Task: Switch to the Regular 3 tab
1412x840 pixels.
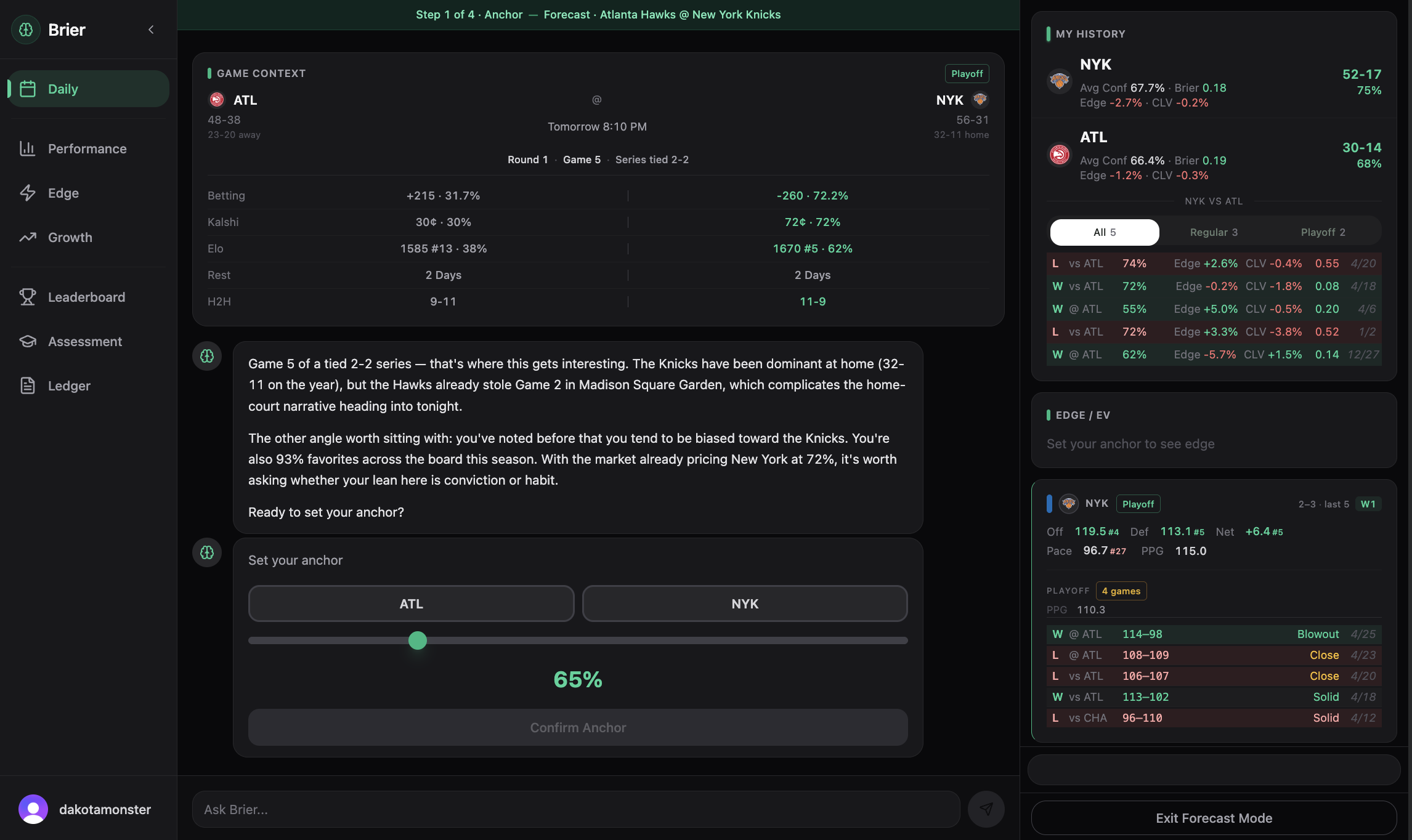Action: 1214,232
